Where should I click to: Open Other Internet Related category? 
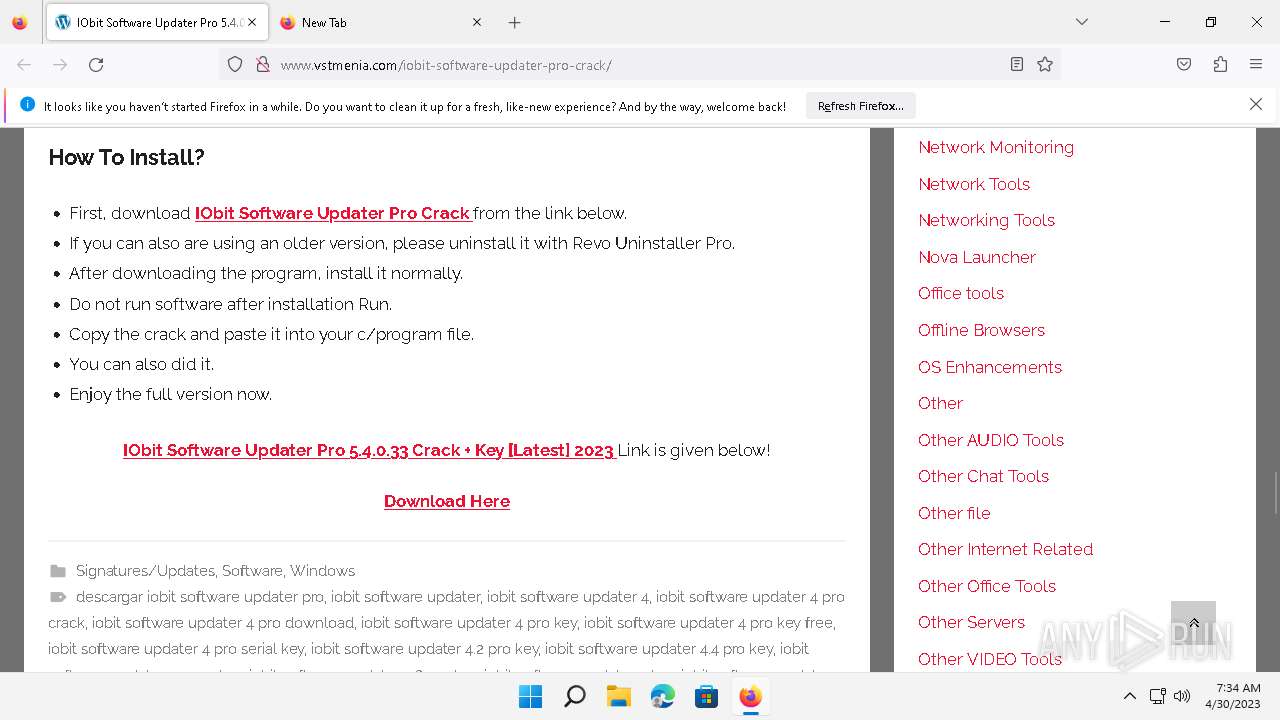point(1005,549)
